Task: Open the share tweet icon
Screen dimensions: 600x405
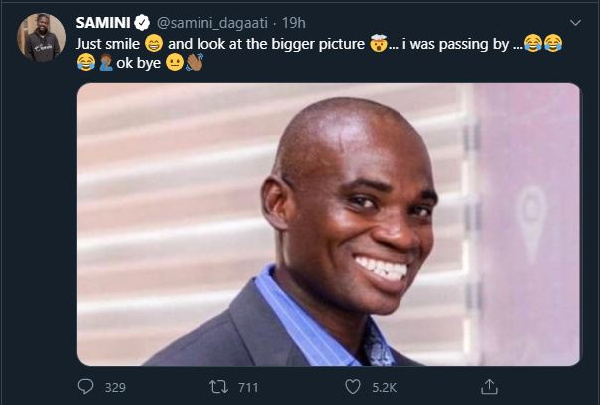Action: click(489, 385)
